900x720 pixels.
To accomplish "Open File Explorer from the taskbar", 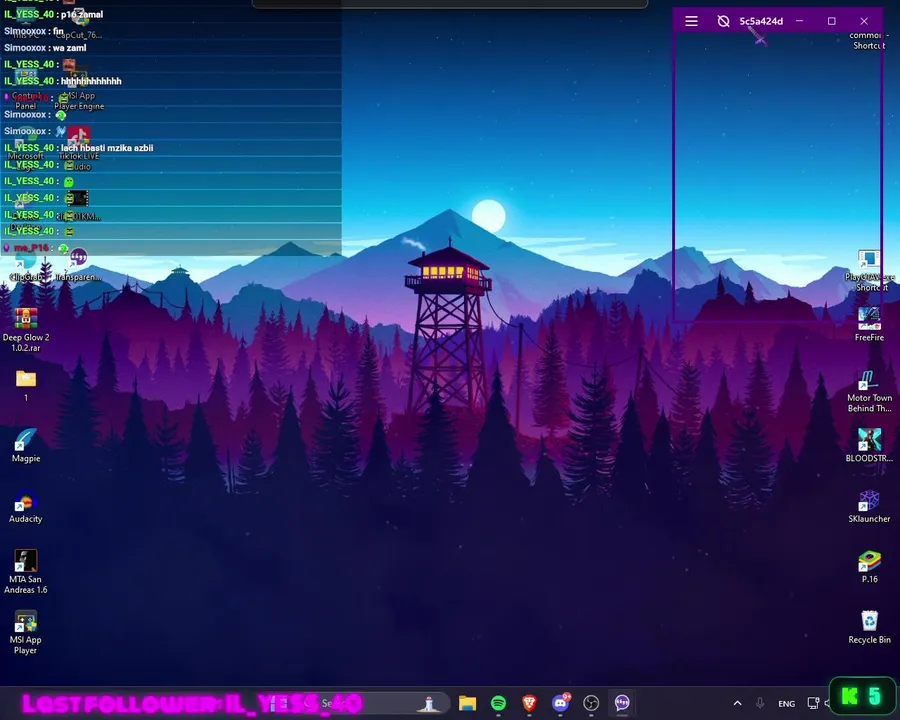I will (467, 703).
